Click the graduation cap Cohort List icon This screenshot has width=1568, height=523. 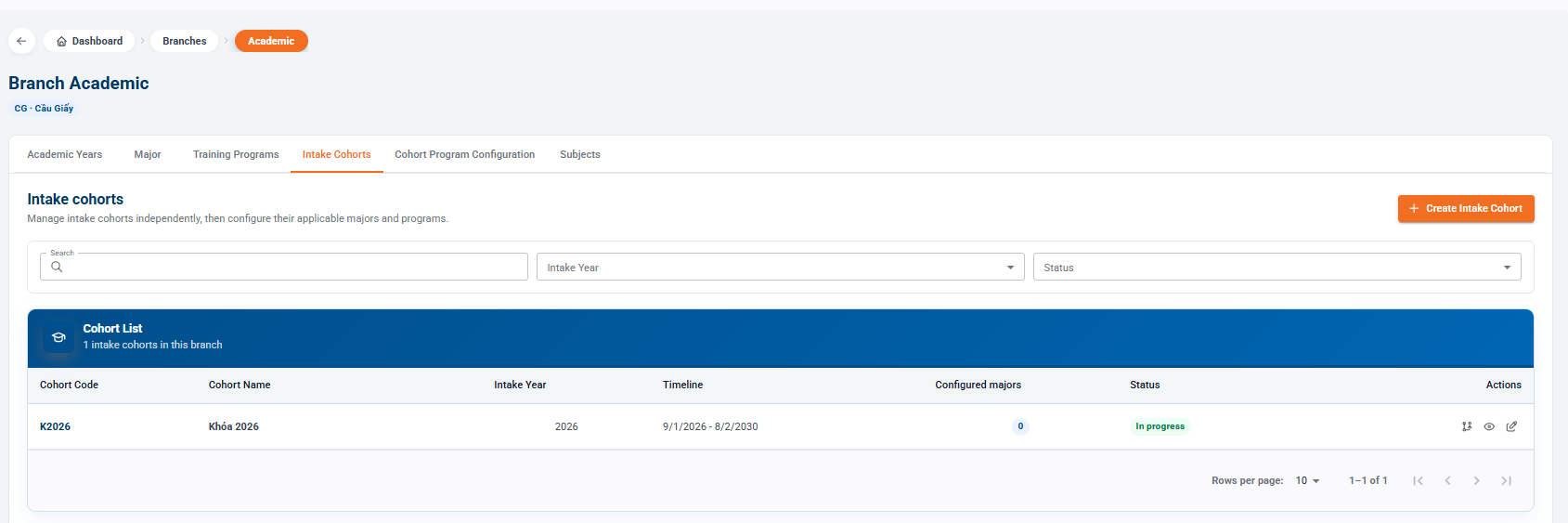[x=58, y=337]
